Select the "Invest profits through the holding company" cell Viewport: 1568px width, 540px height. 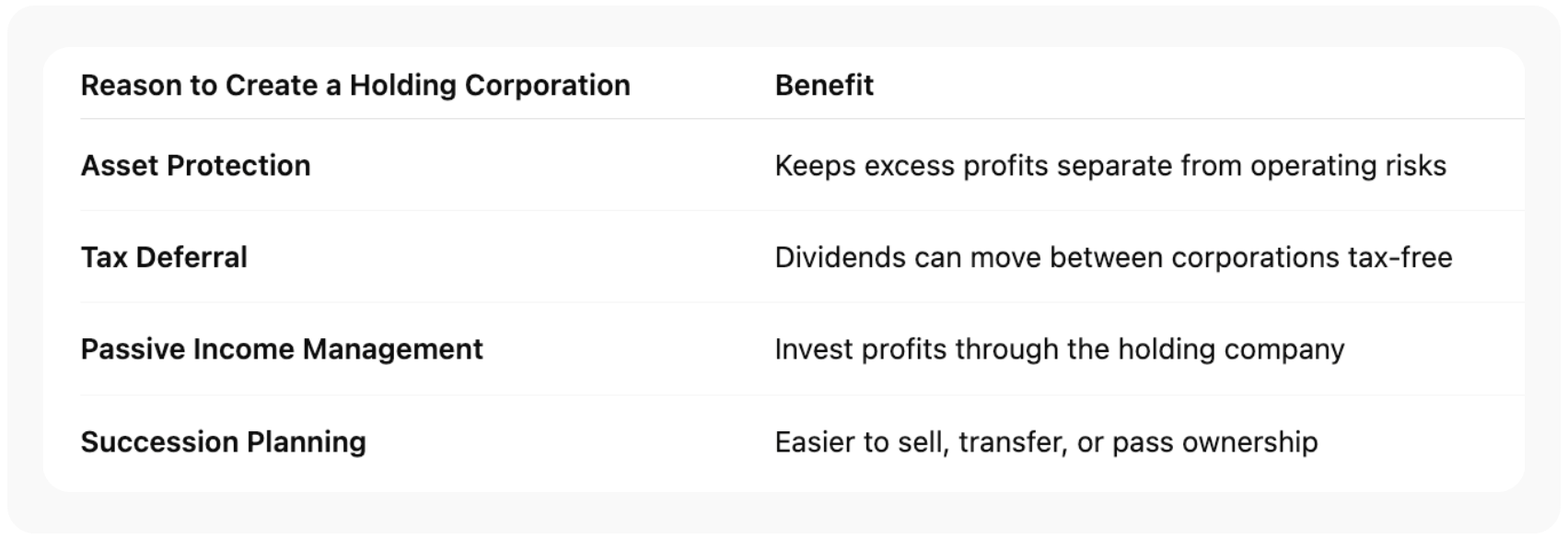pos(1059,349)
